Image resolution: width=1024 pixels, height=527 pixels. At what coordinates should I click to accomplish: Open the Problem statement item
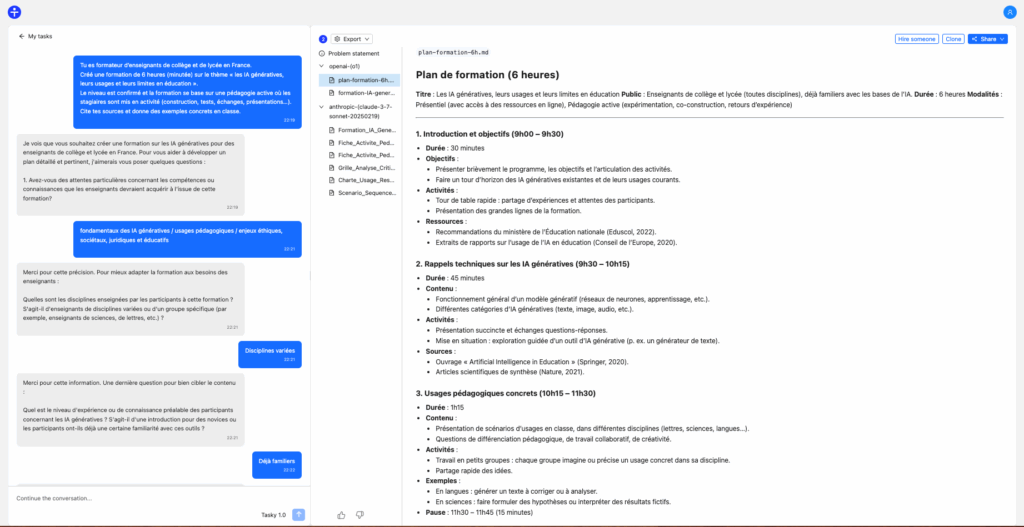[353, 53]
